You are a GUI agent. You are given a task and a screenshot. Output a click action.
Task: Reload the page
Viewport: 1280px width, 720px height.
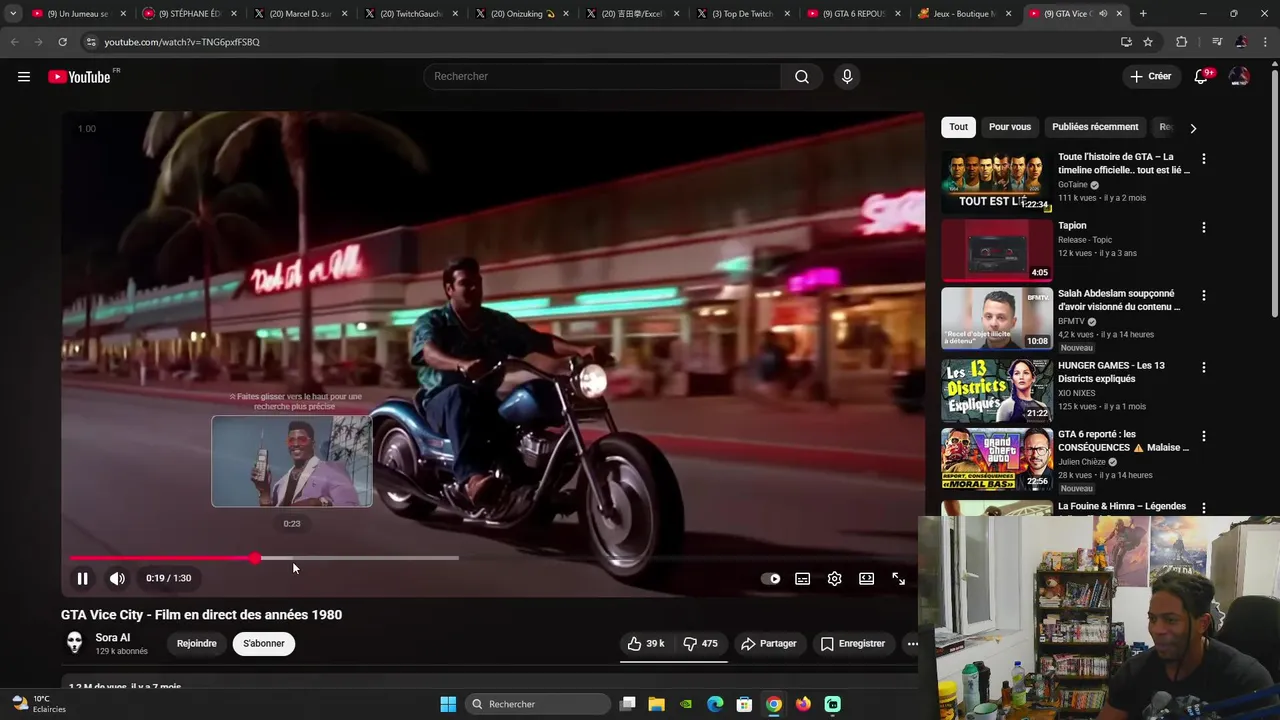tap(62, 42)
